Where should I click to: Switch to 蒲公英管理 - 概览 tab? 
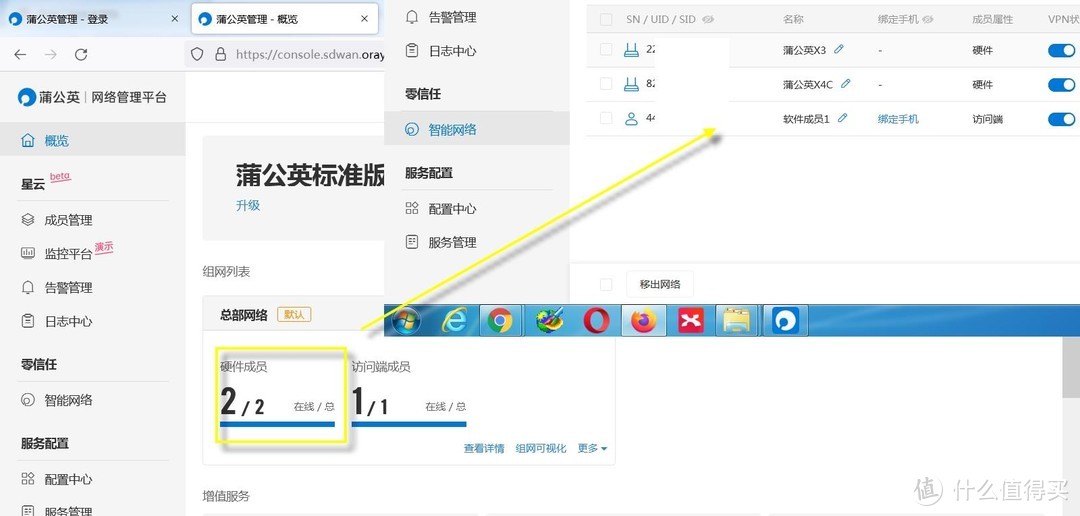click(x=284, y=19)
